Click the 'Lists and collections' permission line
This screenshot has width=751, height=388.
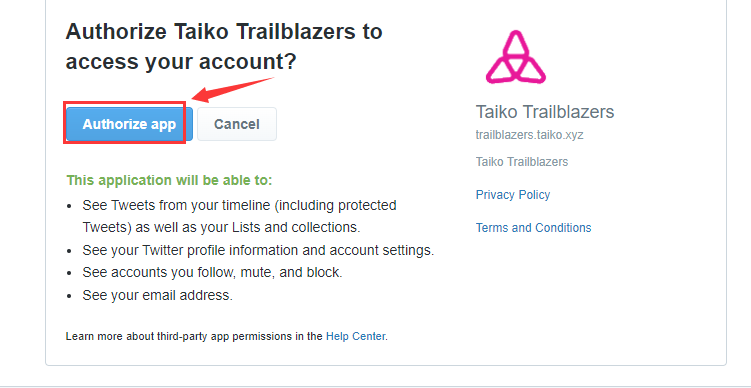coord(221,227)
